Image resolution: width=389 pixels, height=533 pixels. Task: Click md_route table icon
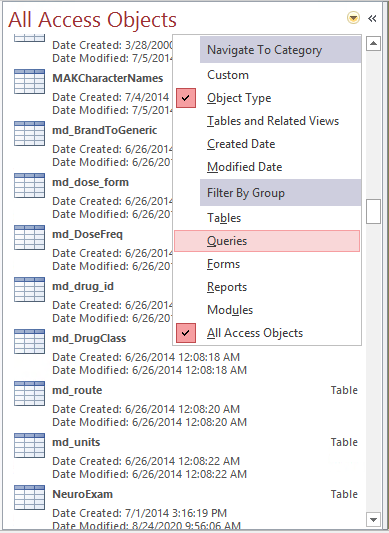click(x=30, y=394)
